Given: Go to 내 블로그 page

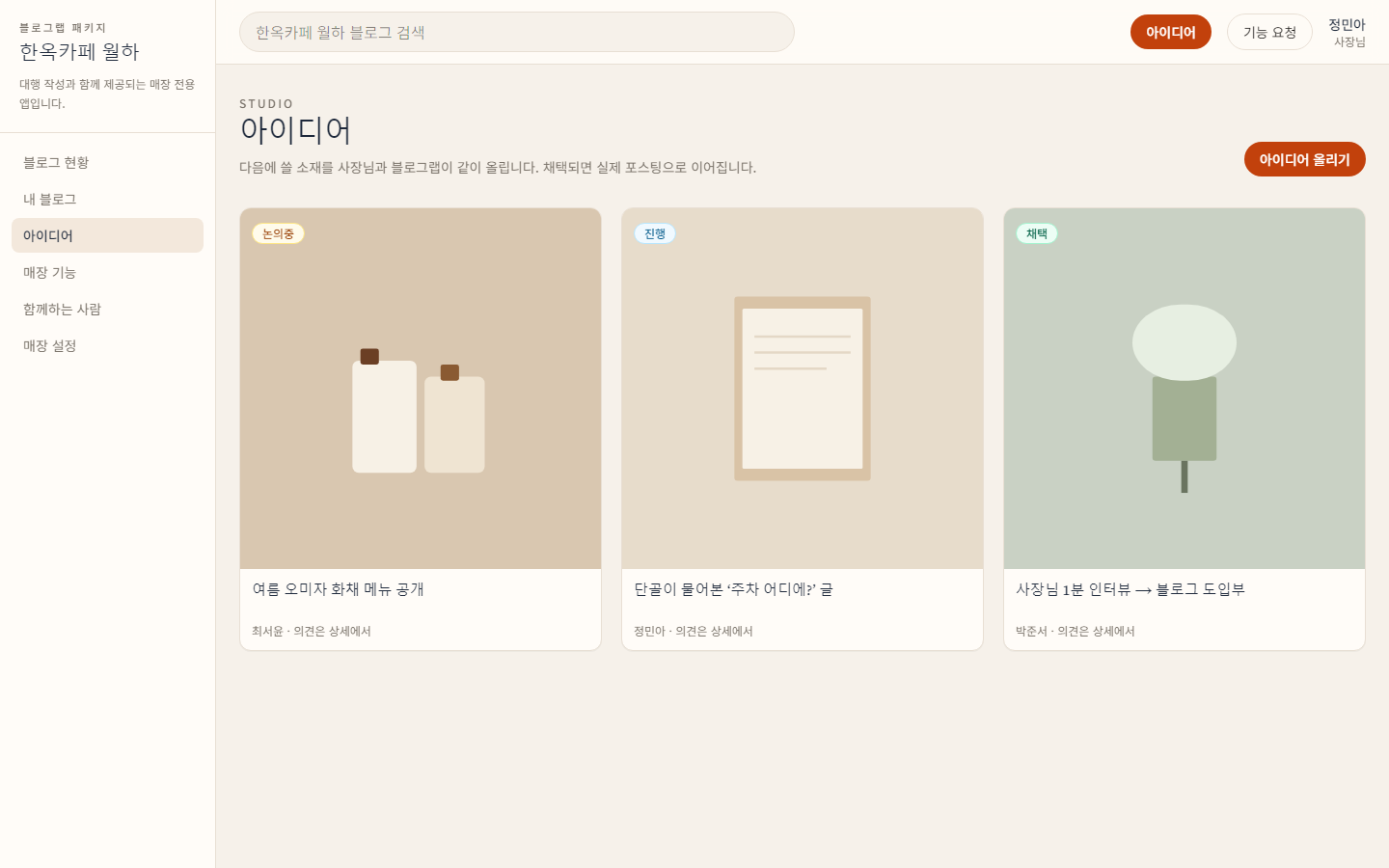Looking at the screenshot, I should coord(107,199).
